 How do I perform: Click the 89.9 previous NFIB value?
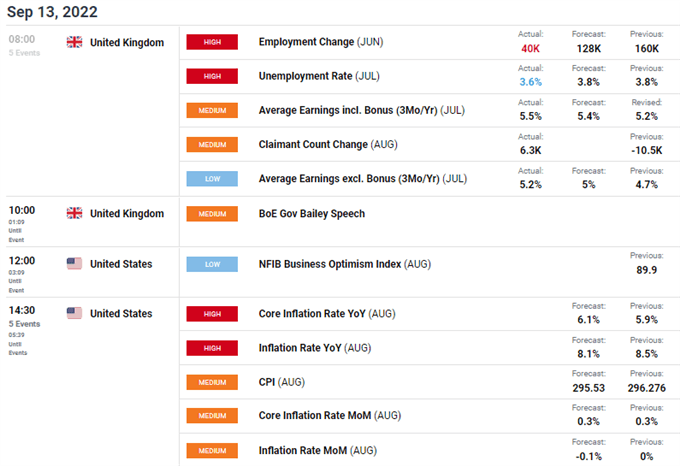click(x=647, y=270)
